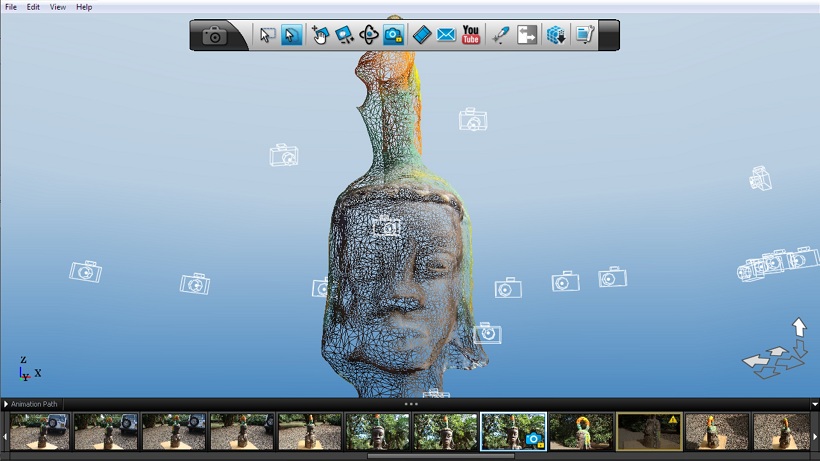The width and height of the screenshot is (820, 461).
Task: Click the Create New Capture camera button
Action: pos(214,36)
